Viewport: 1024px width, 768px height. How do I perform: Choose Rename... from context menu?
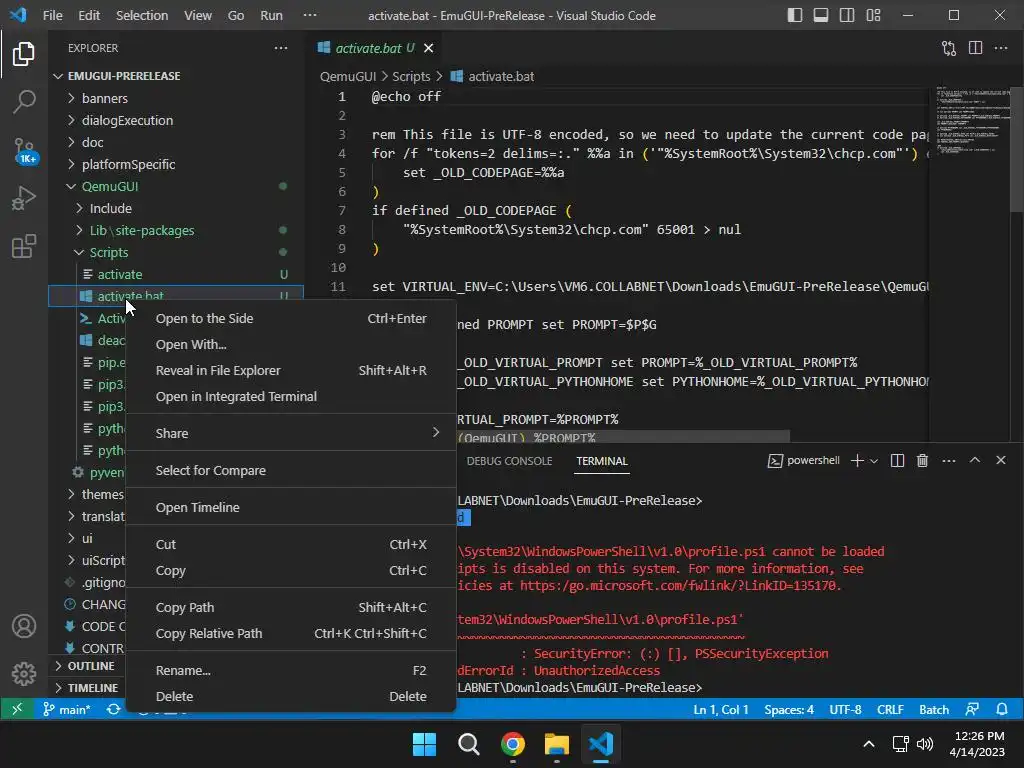coord(291,671)
